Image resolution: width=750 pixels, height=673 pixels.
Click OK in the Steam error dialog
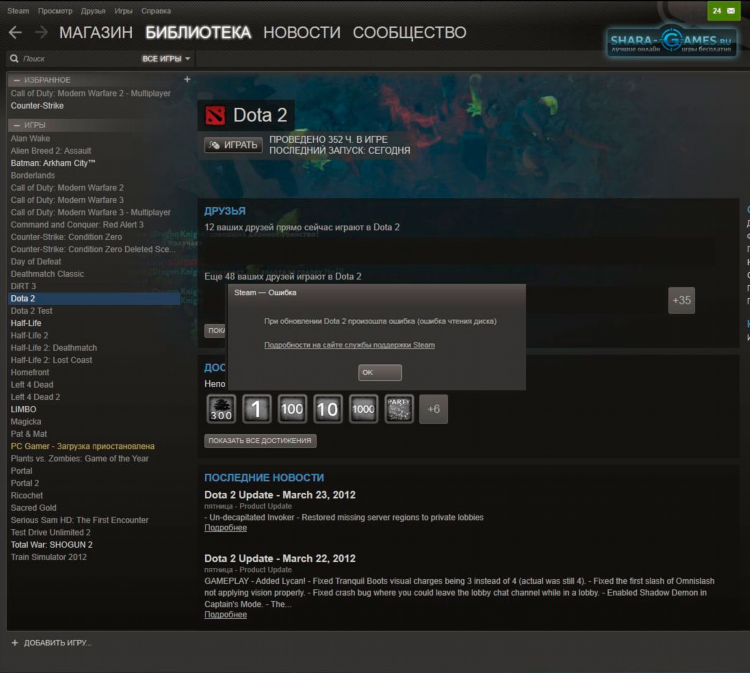click(380, 373)
